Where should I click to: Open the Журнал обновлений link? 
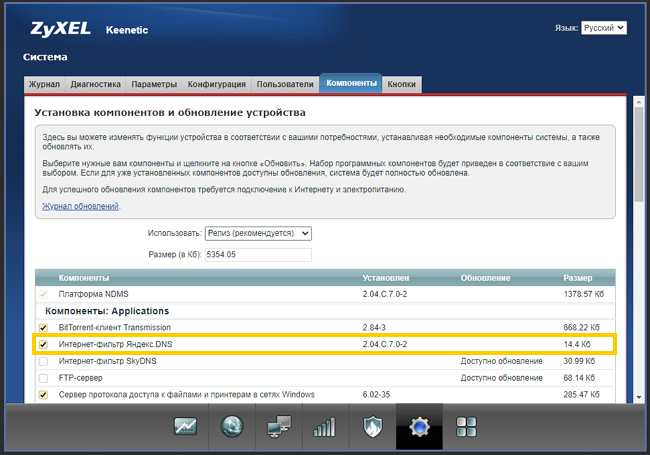click(80, 206)
